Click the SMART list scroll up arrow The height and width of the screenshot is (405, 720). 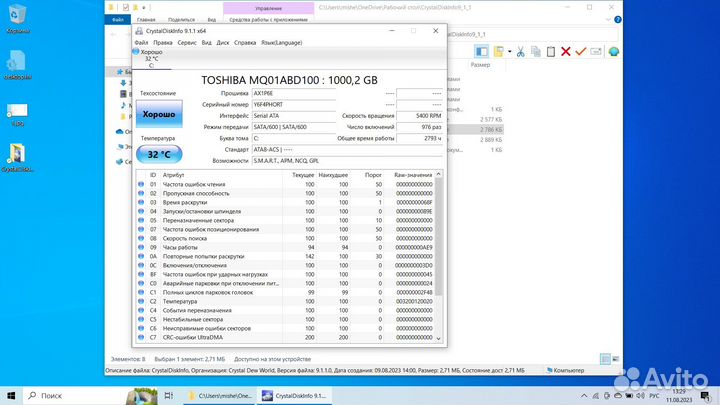point(439,174)
